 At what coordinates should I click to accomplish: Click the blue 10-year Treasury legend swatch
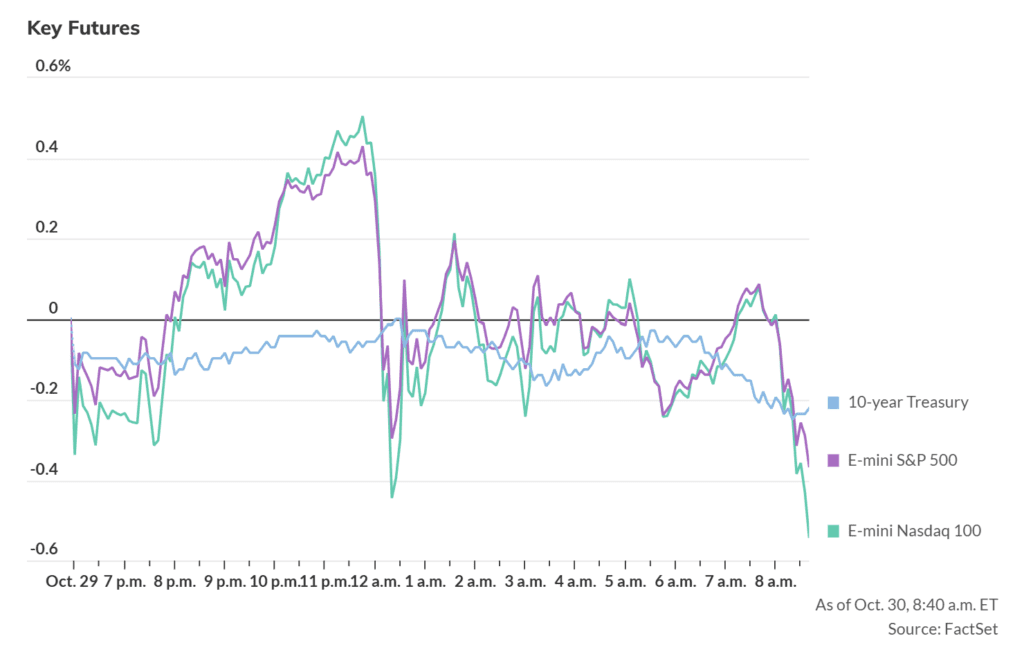point(833,402)
